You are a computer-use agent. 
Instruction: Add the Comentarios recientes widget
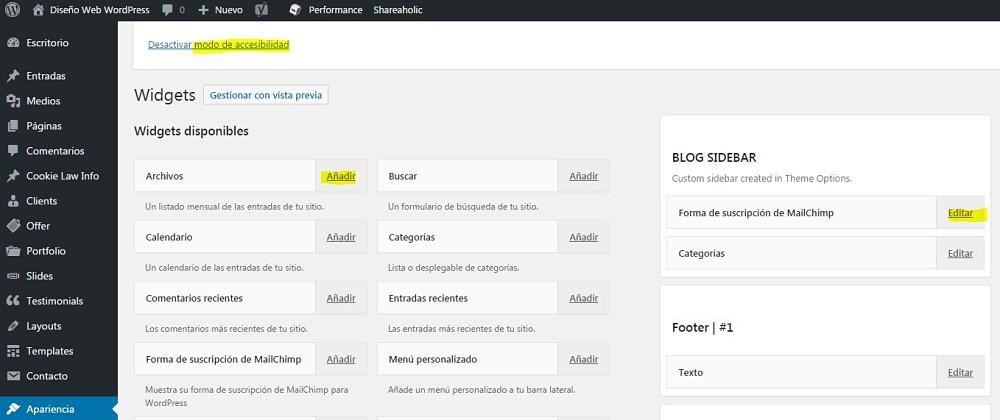pyautogui.click(x=341, y=298)
